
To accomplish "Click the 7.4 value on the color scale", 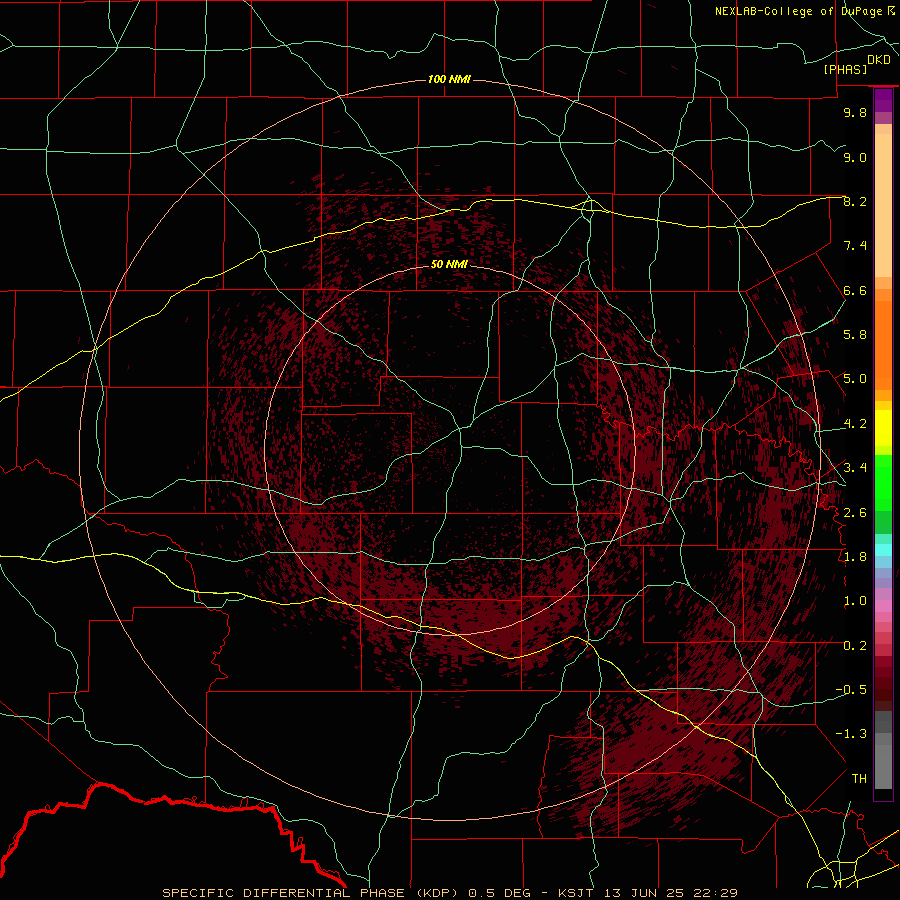I will 855,246.
